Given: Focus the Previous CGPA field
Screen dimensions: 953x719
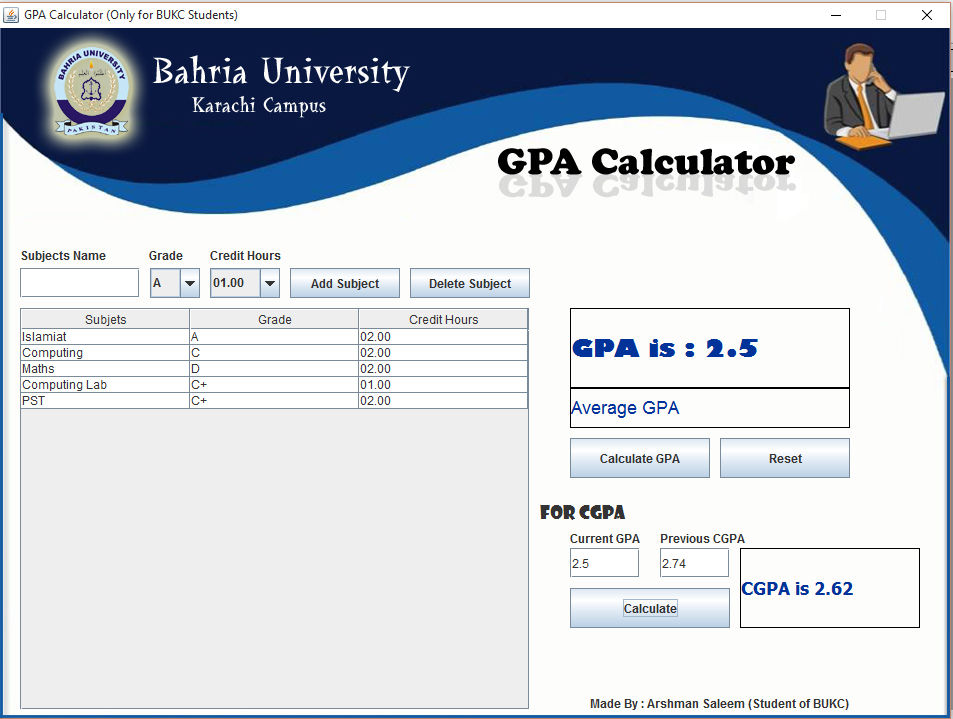Looking at the screenshot, I should pyautogui.click(x=694, y=563).
